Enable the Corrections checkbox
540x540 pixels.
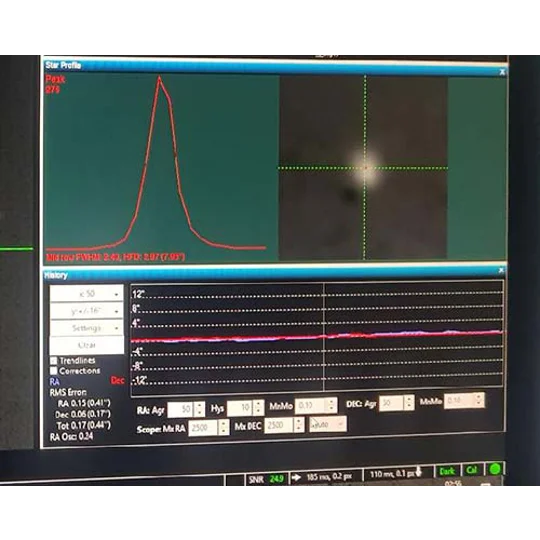coord(53,371)
